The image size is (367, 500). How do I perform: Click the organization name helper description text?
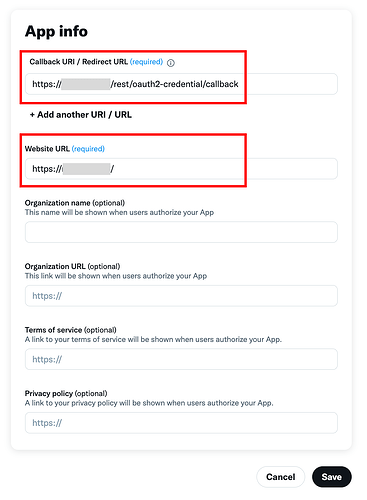click(x=119, y=212)
